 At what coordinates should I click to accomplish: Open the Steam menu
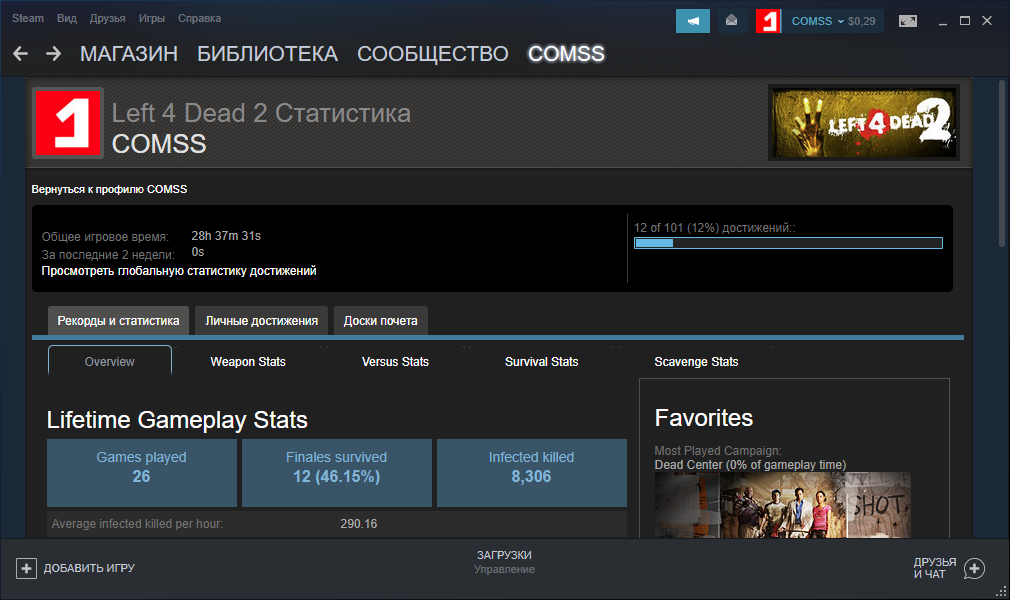[28, 18]
